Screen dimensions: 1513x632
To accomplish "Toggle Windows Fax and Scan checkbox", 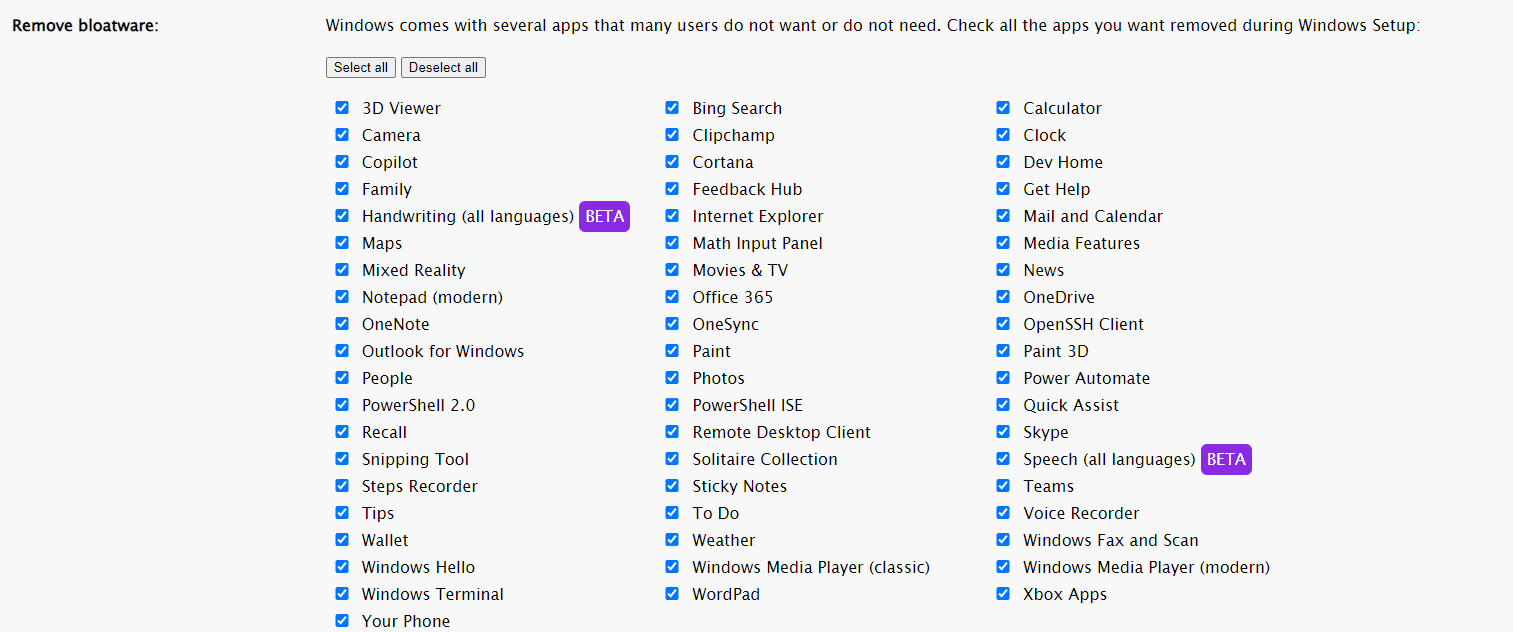I will point(1003,540).
